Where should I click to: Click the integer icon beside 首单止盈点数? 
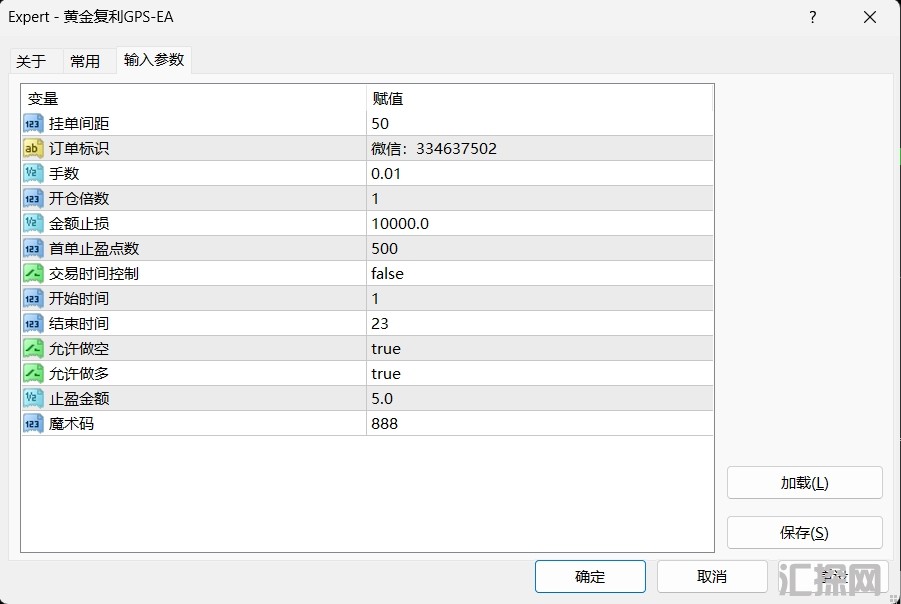(x=33, y=248)
